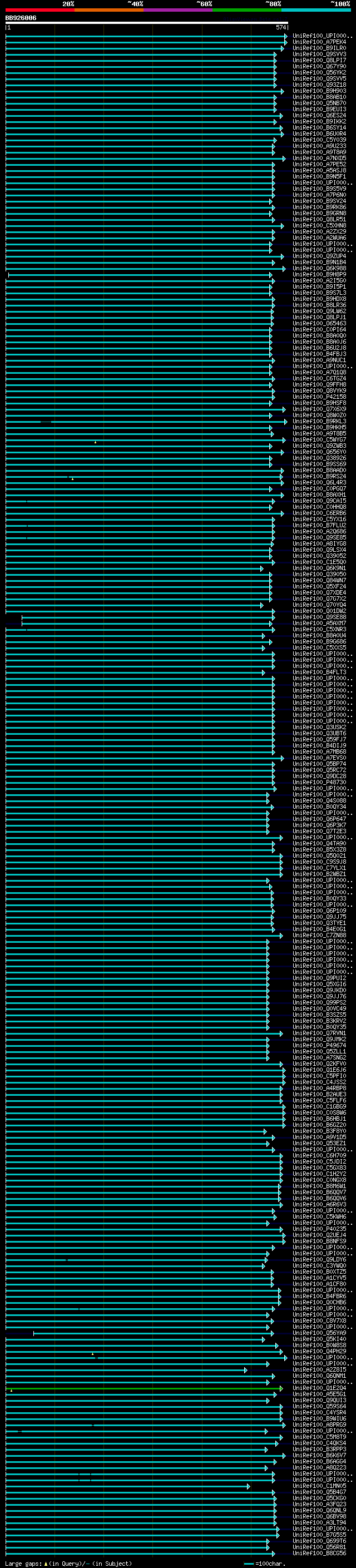
Task: Click the alignment bar for Q2KFV0
Action: (145, 1064)
